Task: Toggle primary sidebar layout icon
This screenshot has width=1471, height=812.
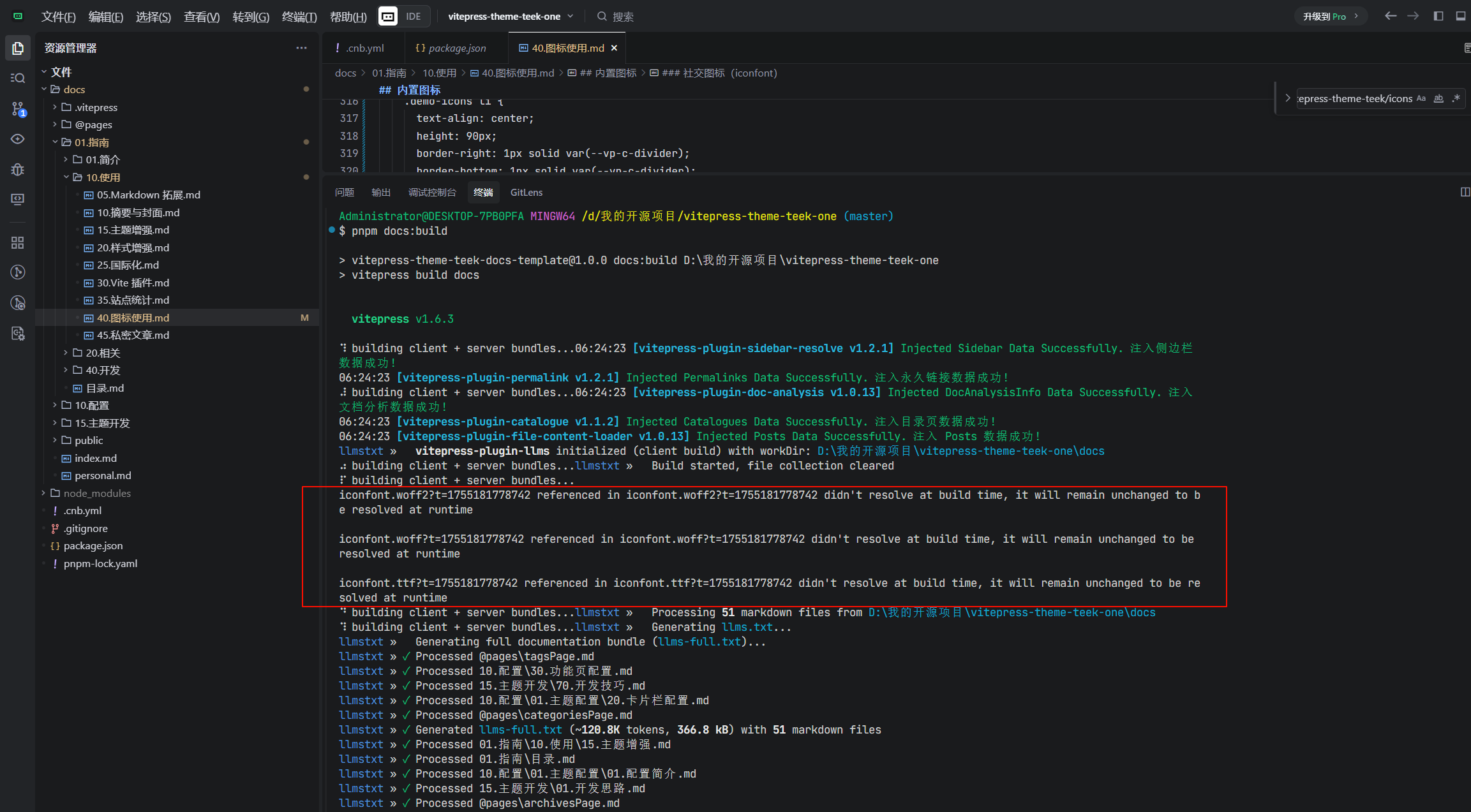Action: 1438,16
